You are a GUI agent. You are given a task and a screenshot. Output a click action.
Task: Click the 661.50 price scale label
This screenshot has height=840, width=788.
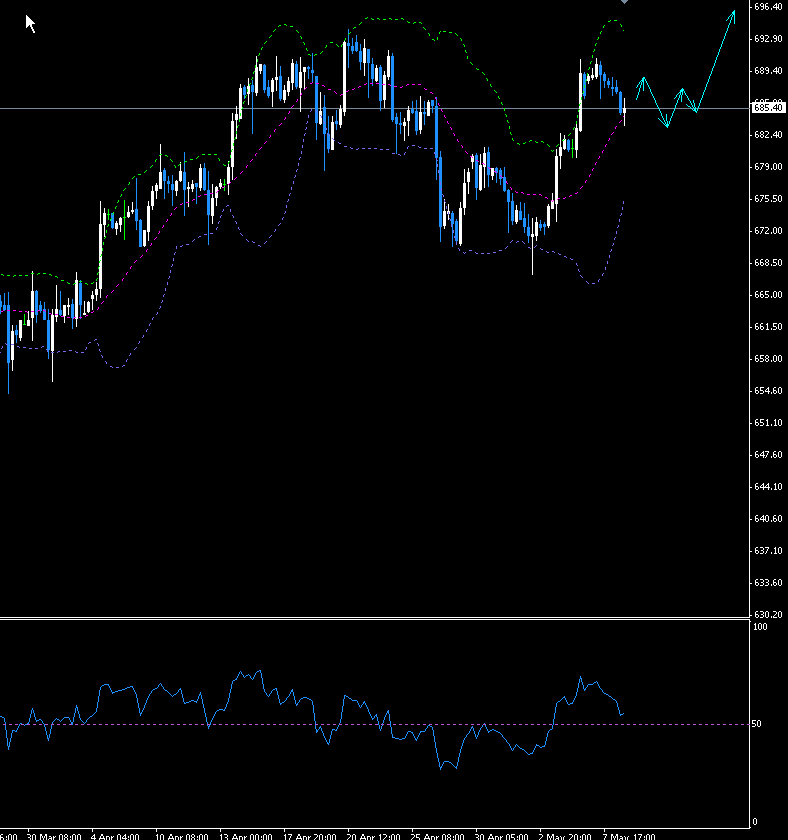768,327
